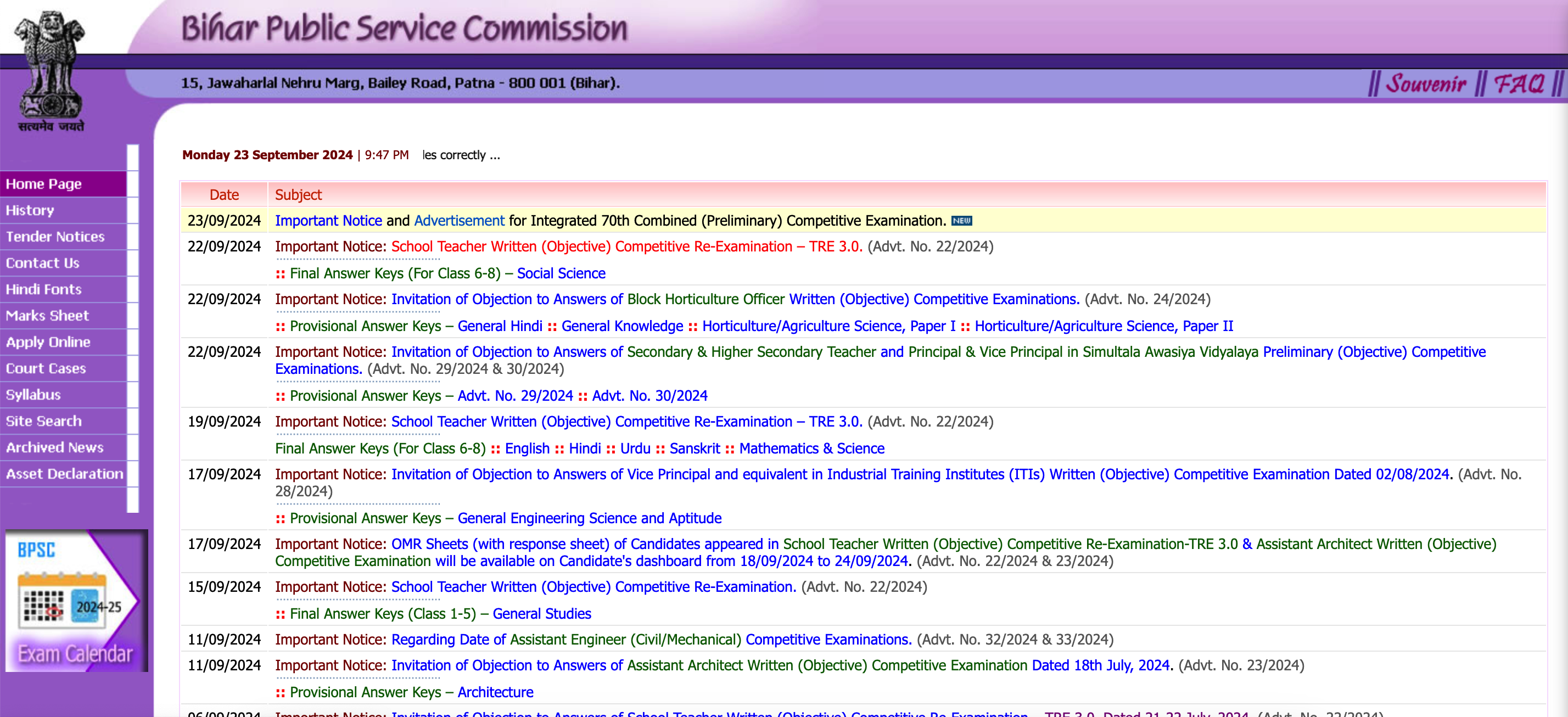Click the Bihar Public Service Commission title

(404, 29)
